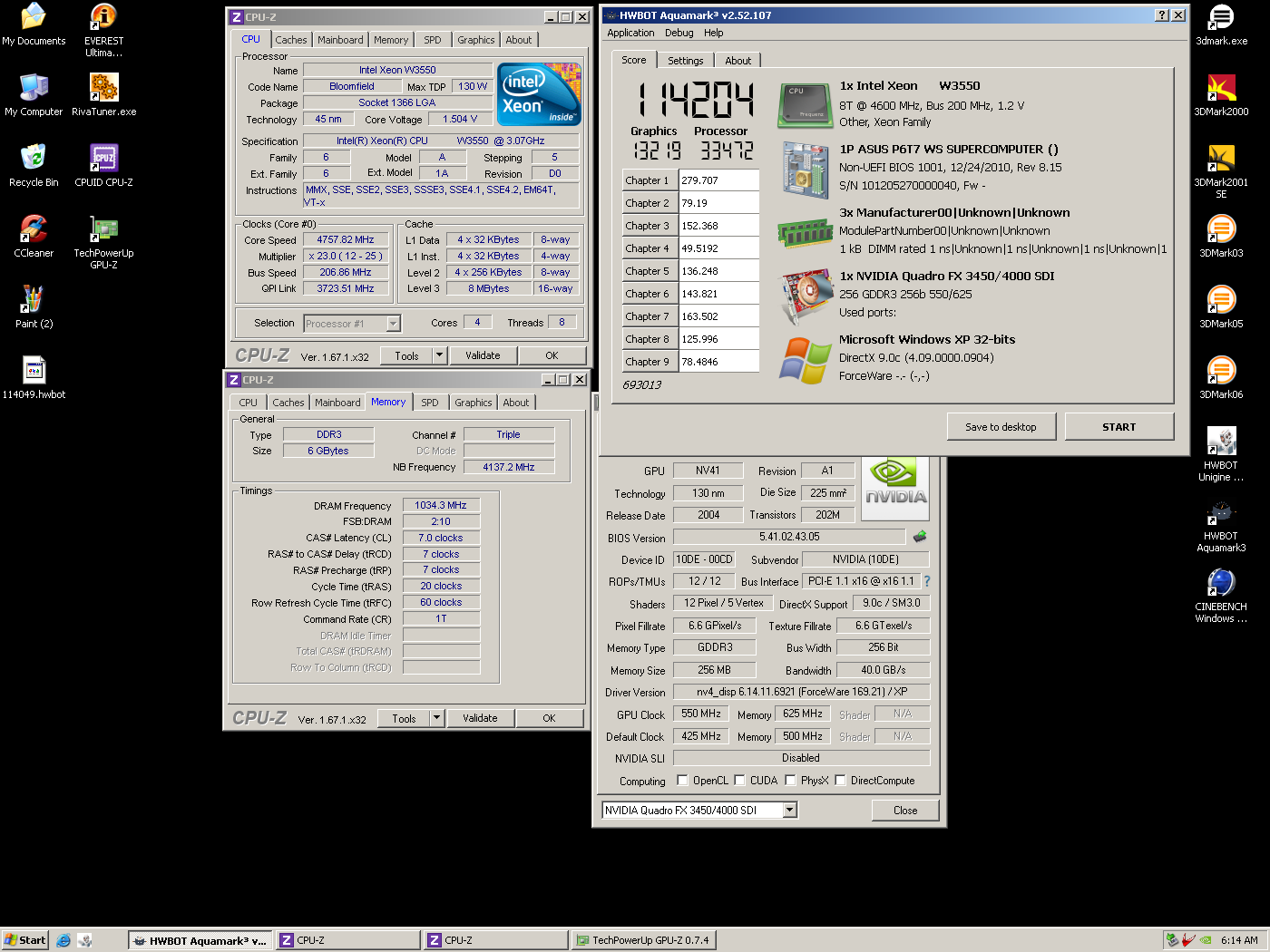Open the 114049.hwbot file icon

tap(34, 378)
